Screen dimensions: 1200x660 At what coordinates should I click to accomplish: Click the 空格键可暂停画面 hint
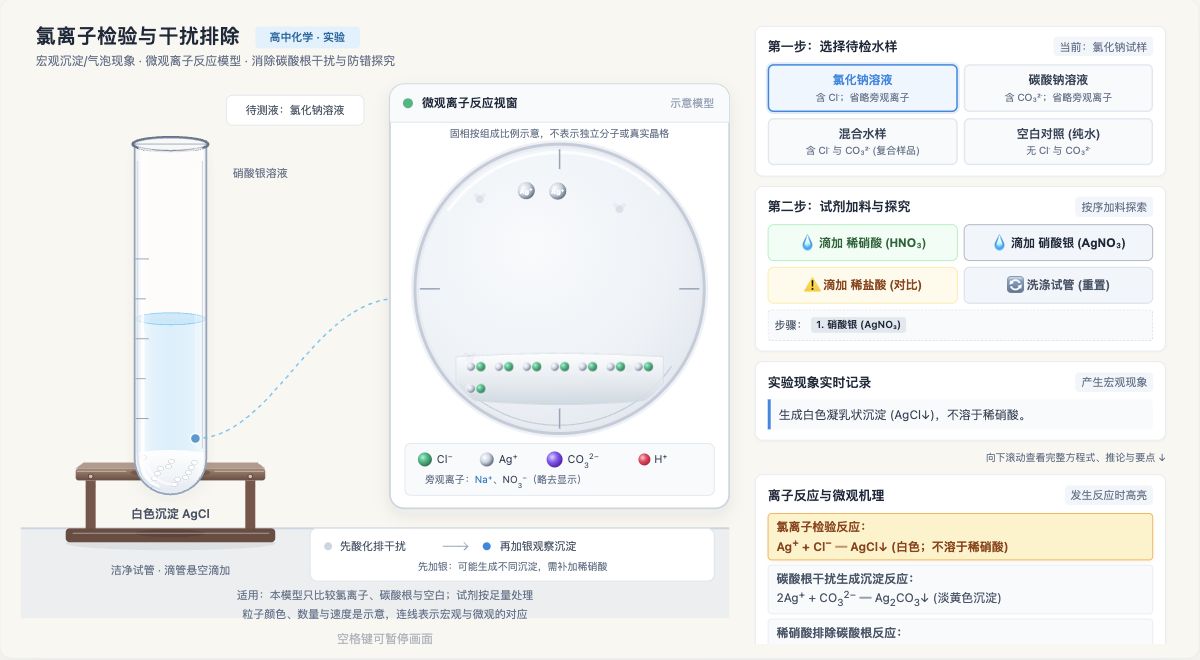click(x=385, y=638)
